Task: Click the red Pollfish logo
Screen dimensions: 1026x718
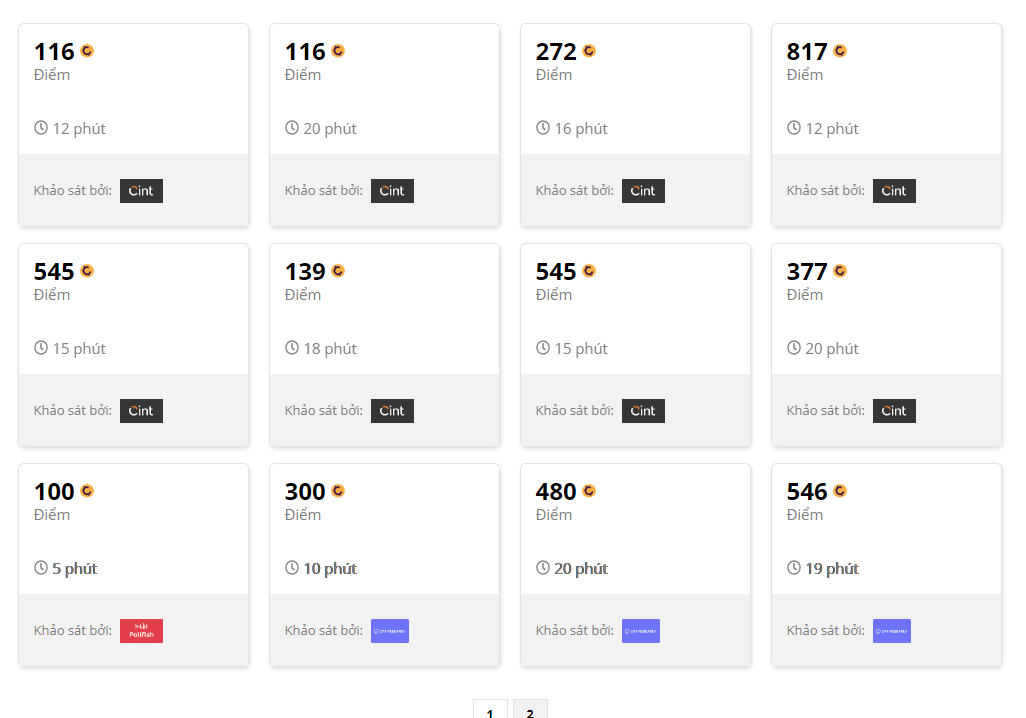Action: pos(141,631)
